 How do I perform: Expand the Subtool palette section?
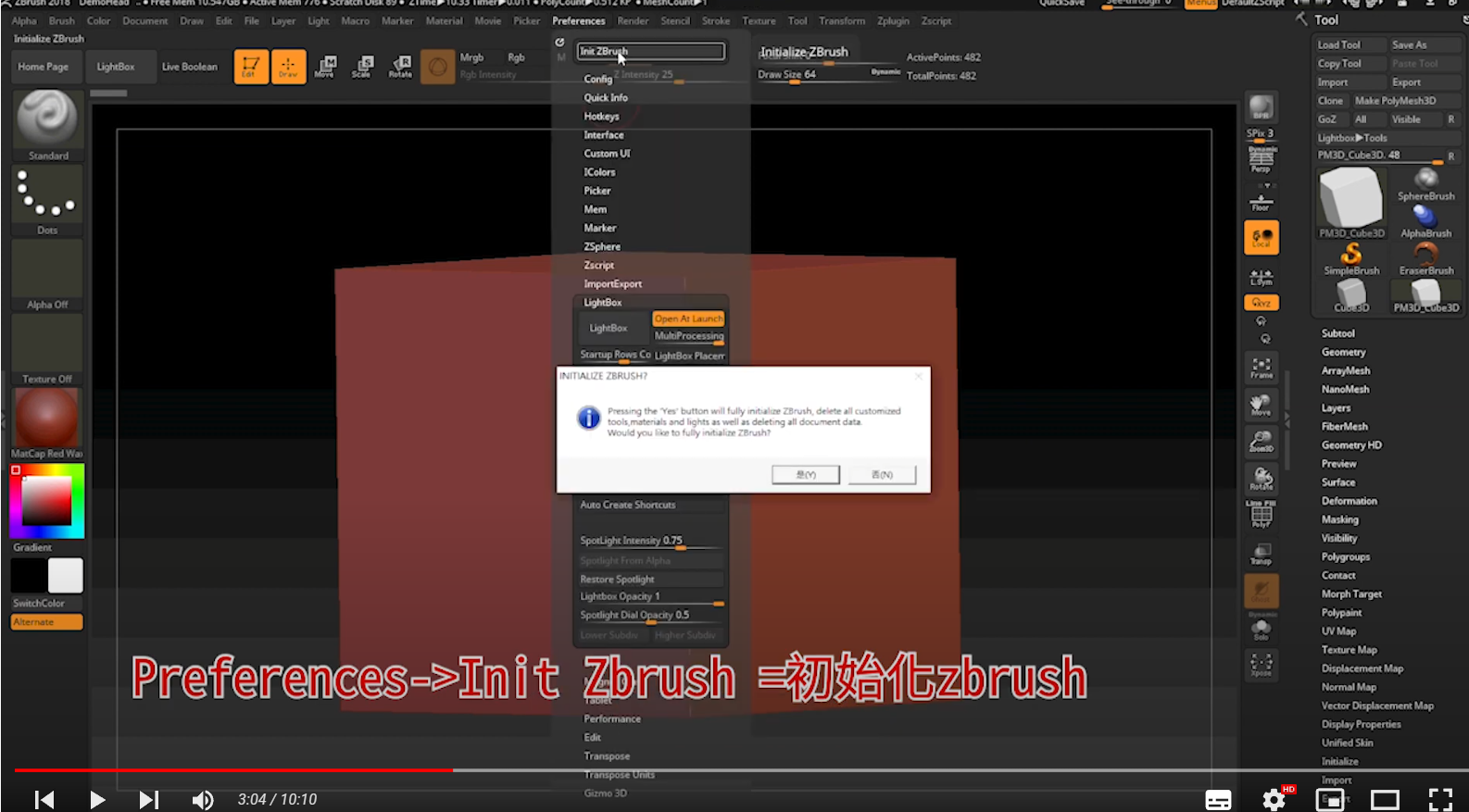1337,333
